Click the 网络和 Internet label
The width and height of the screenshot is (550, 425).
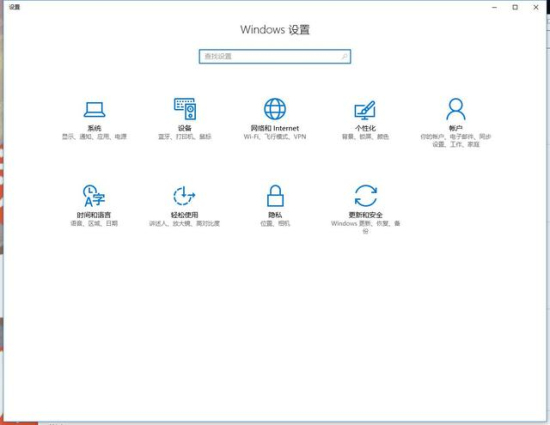coord(275,128)
